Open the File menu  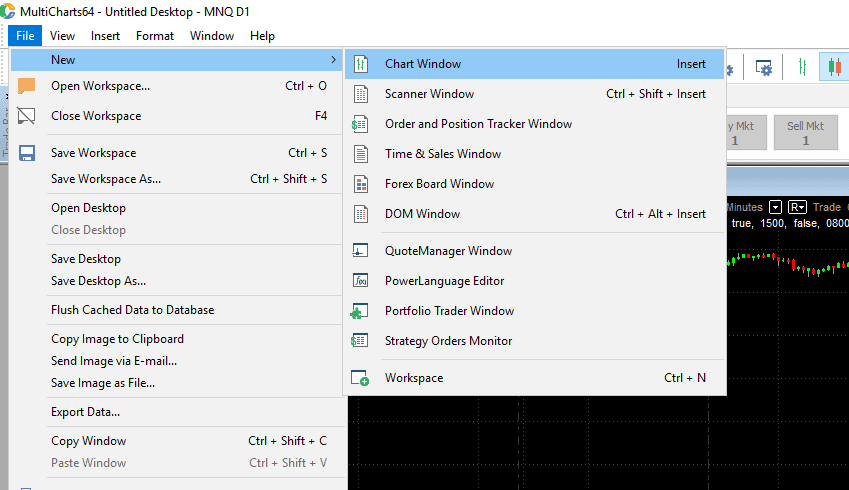click(25, 36)
